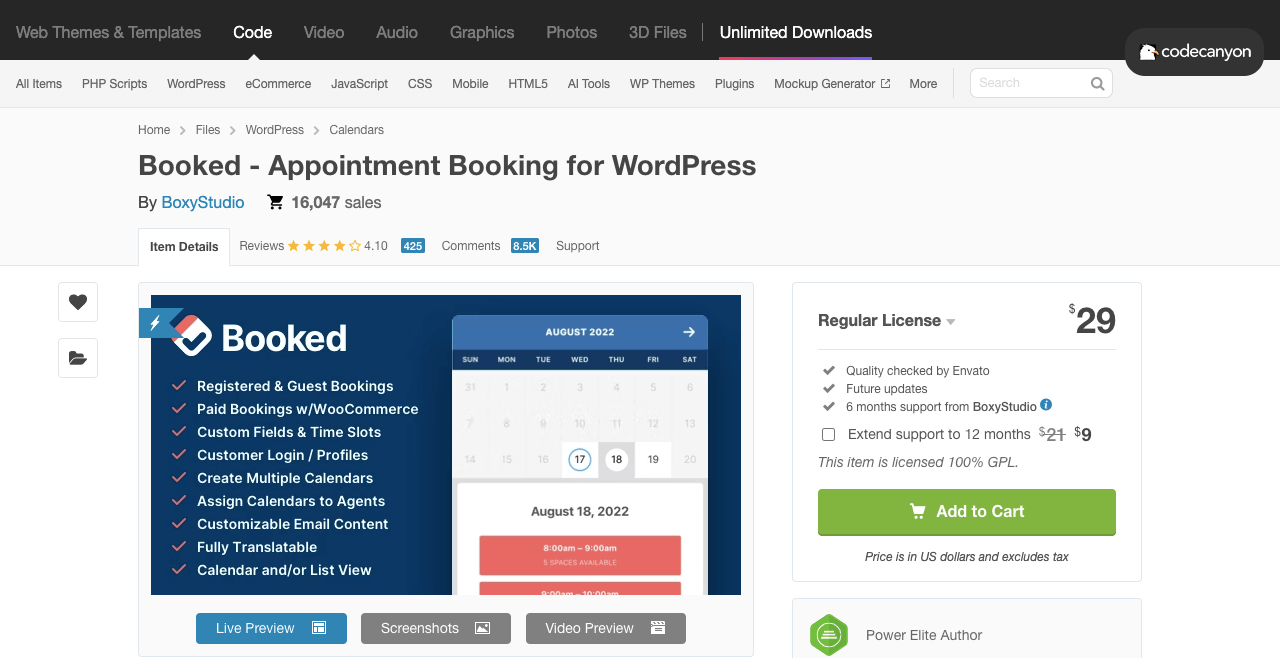Open Mockup Generator external link

(832, 84)
